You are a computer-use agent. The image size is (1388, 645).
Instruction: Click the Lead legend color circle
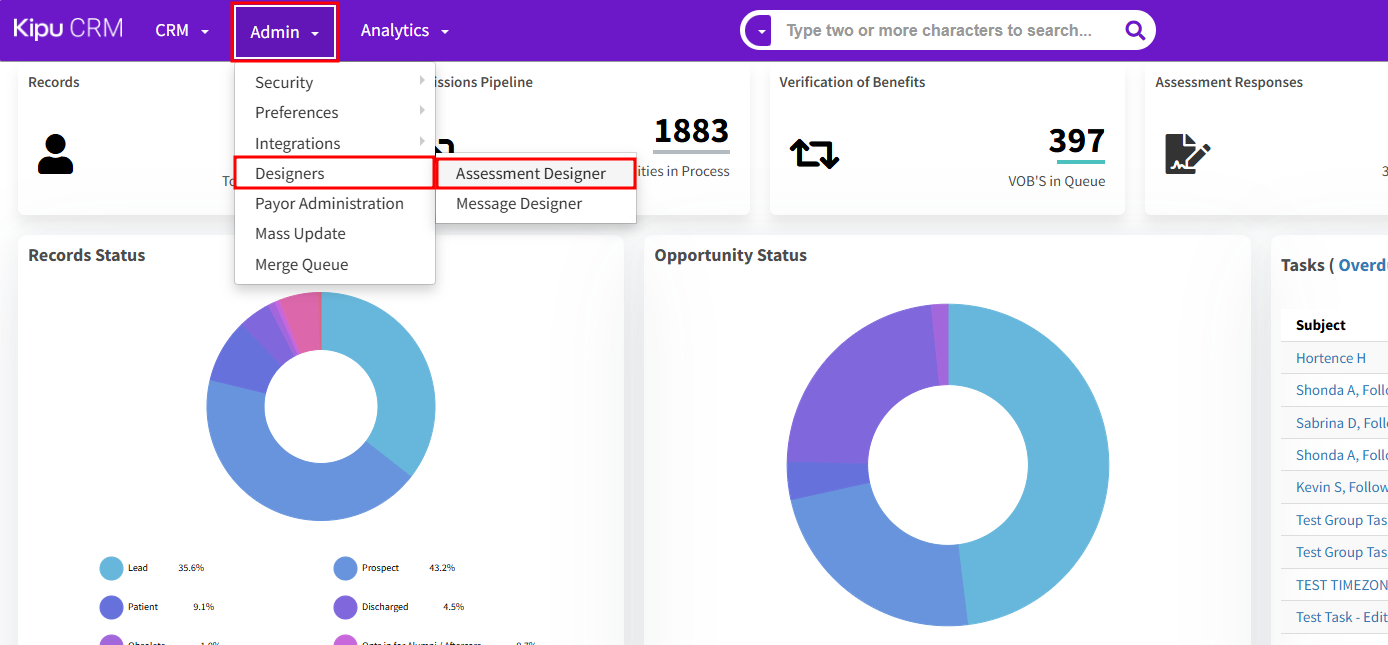click(111, 568)
